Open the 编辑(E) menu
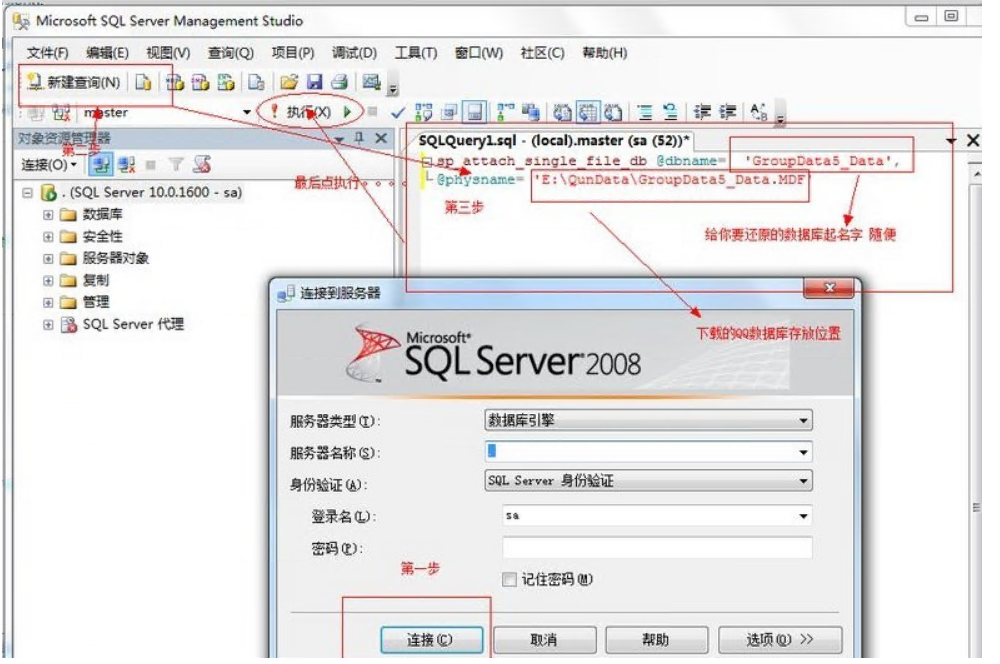 (x=107, y=53)
